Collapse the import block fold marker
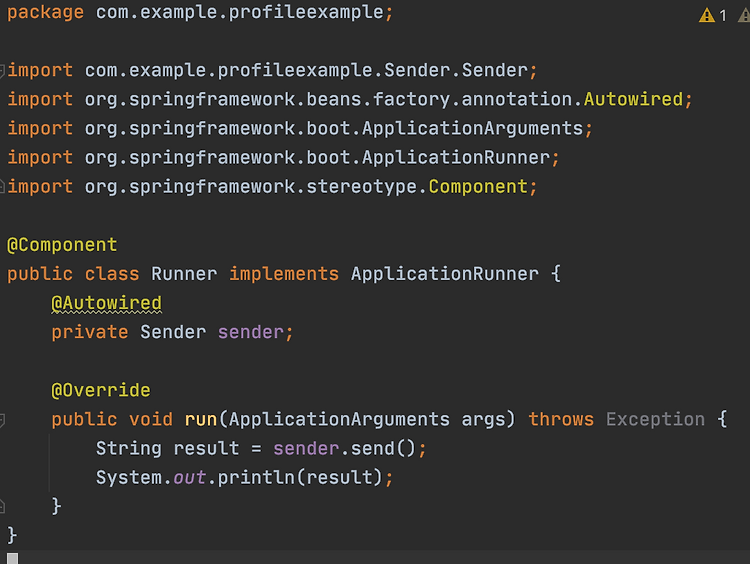The image size is (750, 564). [x=2, y=71]
